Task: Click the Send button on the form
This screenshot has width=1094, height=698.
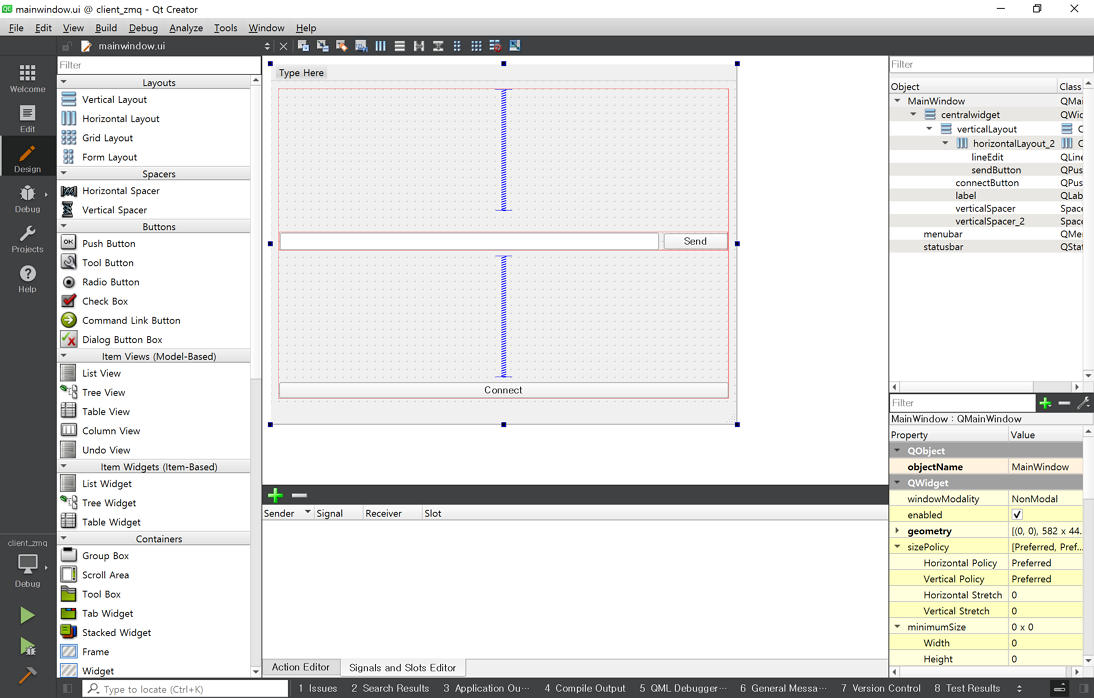Action: click(695, 241)
